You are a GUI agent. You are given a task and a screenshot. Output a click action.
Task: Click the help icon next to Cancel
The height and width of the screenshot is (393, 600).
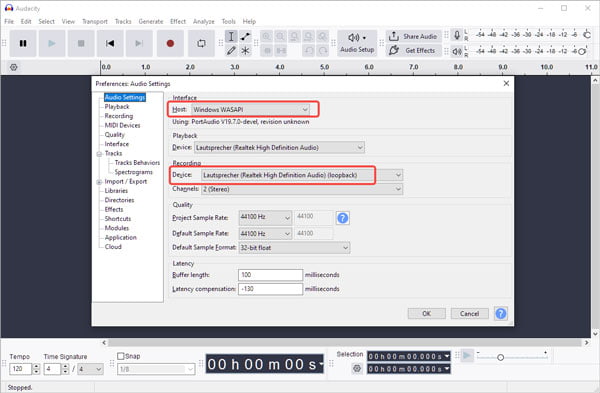(x=501, y=314)
